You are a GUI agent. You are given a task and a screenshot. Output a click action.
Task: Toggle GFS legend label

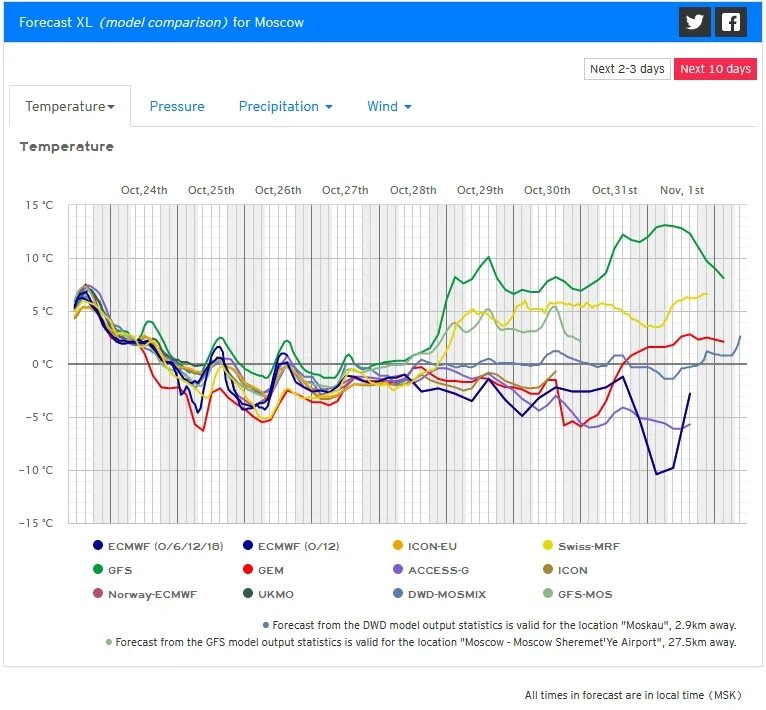point(120,570)
